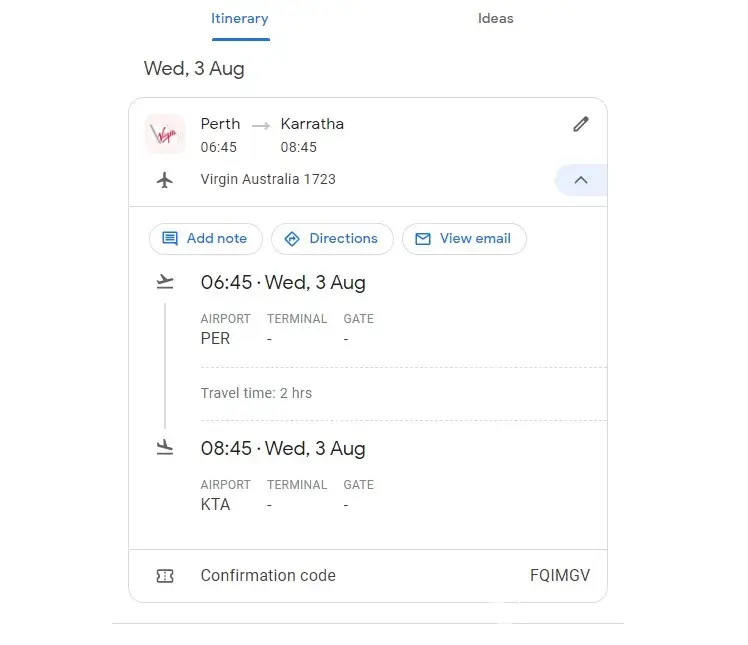Viewport: 748px width, 645px height.
Task: Click the Perth departure city text
Action: [220, 124]
